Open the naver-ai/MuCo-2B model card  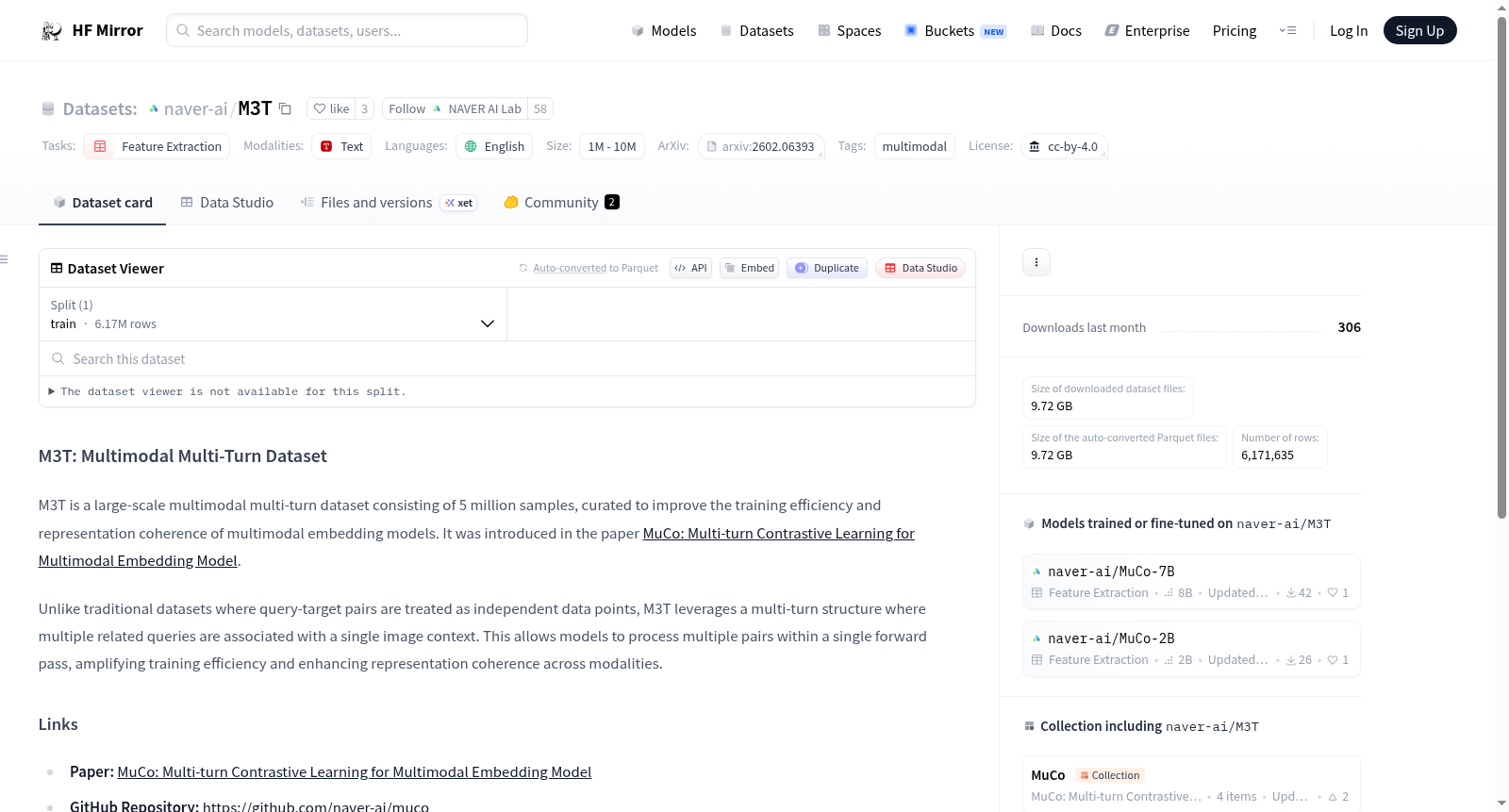point(1191,648)
